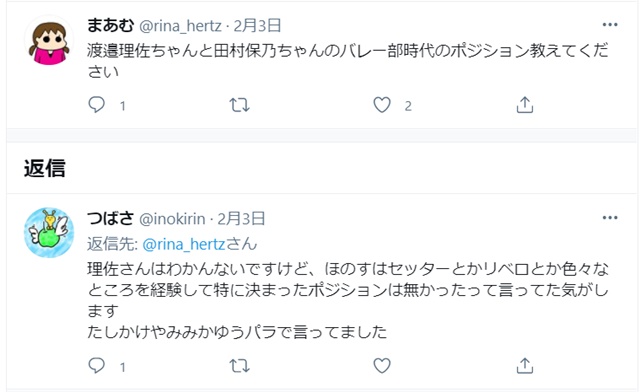Open more options for つばさ's reply
The width and height of the screenshot is (640, 392).
coord(610,218)
